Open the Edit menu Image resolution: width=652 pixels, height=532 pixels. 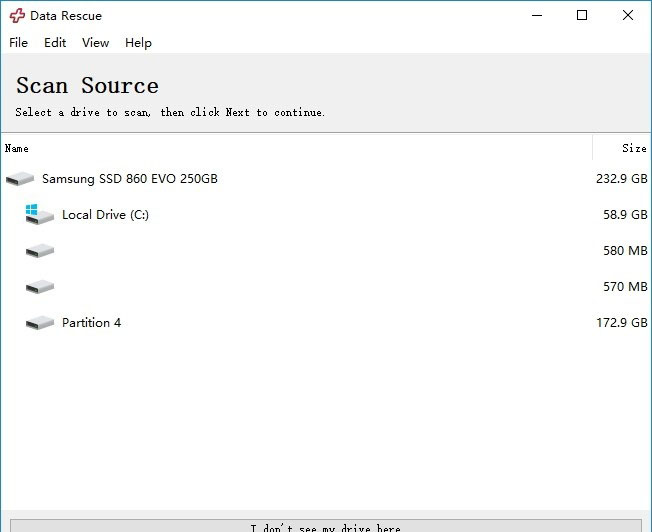click(x=55, y=42)
